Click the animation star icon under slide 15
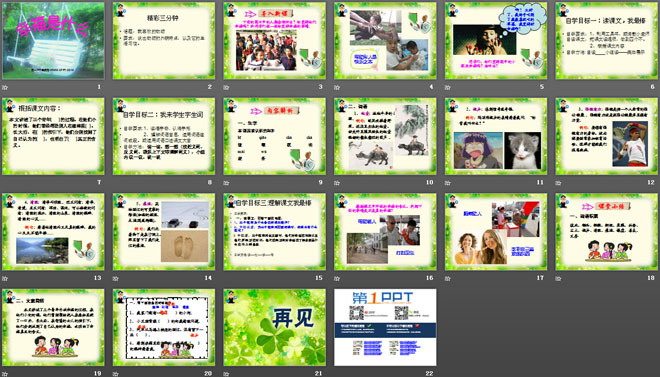 pyautogui.click(x=226, y=279)
